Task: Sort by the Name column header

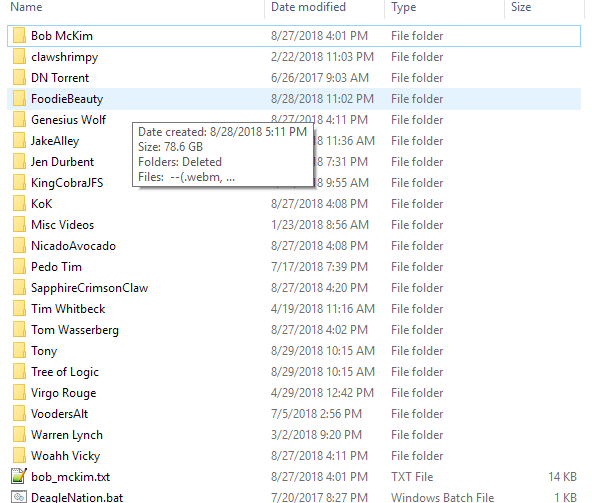Action: [x=26, y=7]
